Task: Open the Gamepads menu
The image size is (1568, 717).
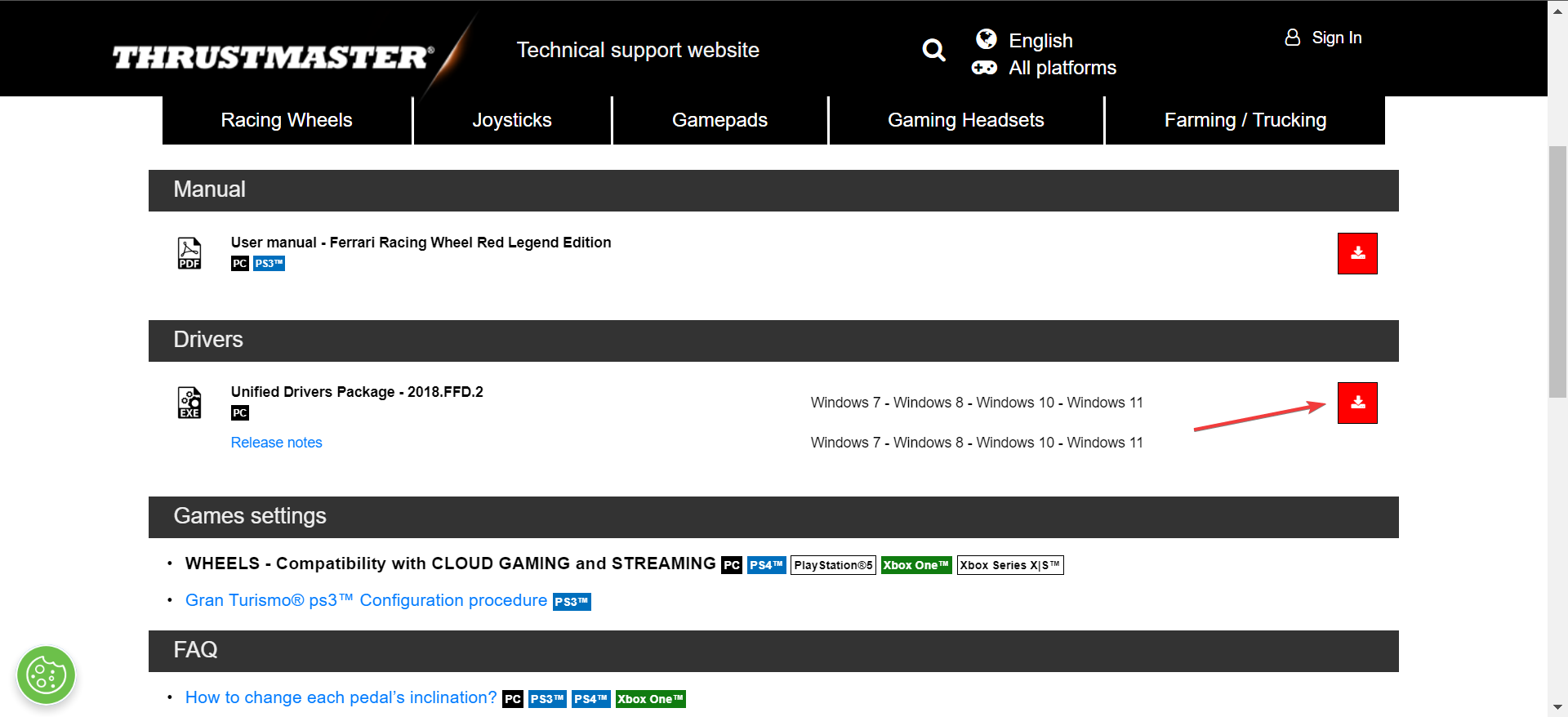Action: tap(719, 120)
